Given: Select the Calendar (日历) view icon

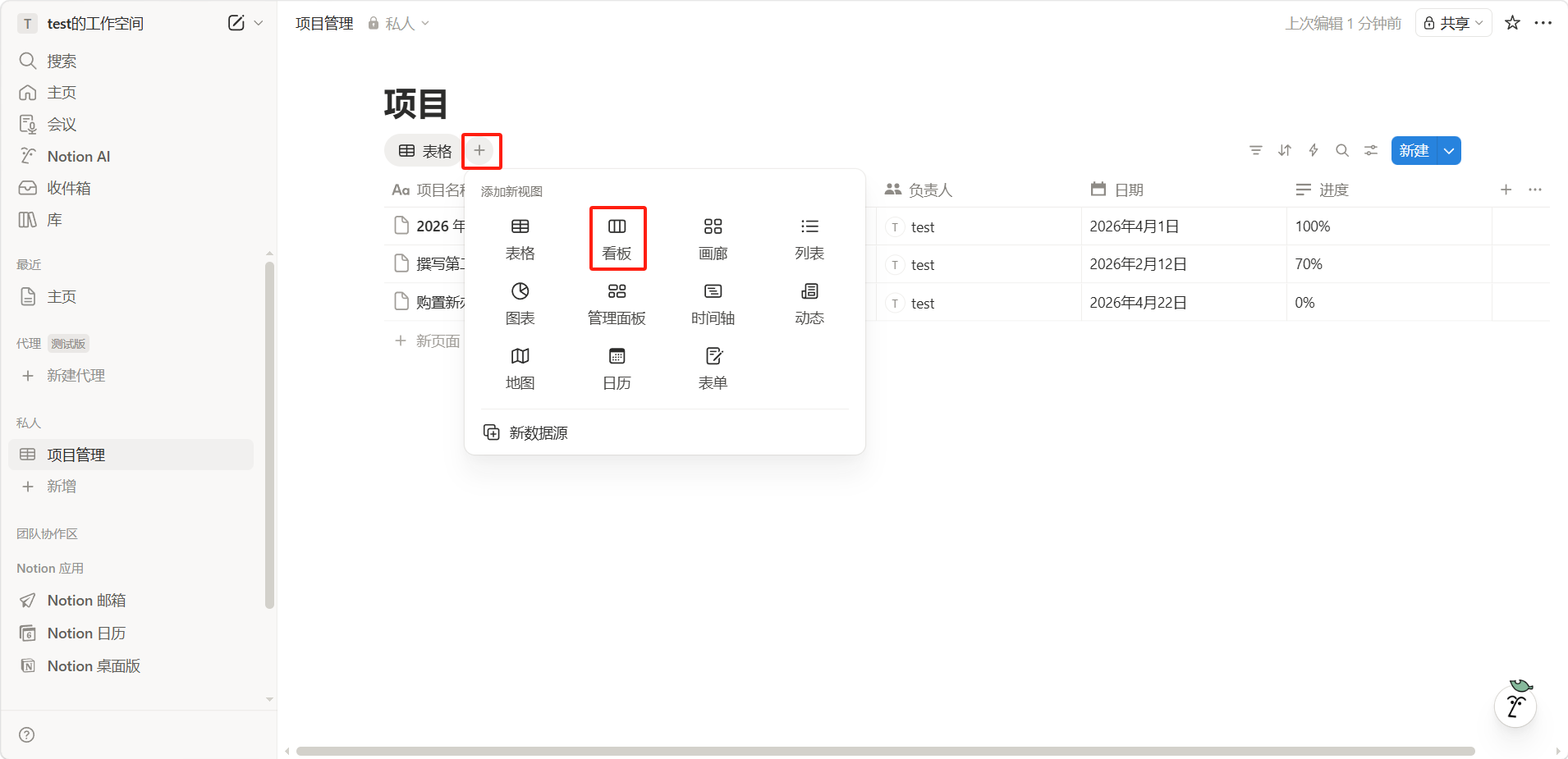Looking at the screenshot, I should 617,368.
